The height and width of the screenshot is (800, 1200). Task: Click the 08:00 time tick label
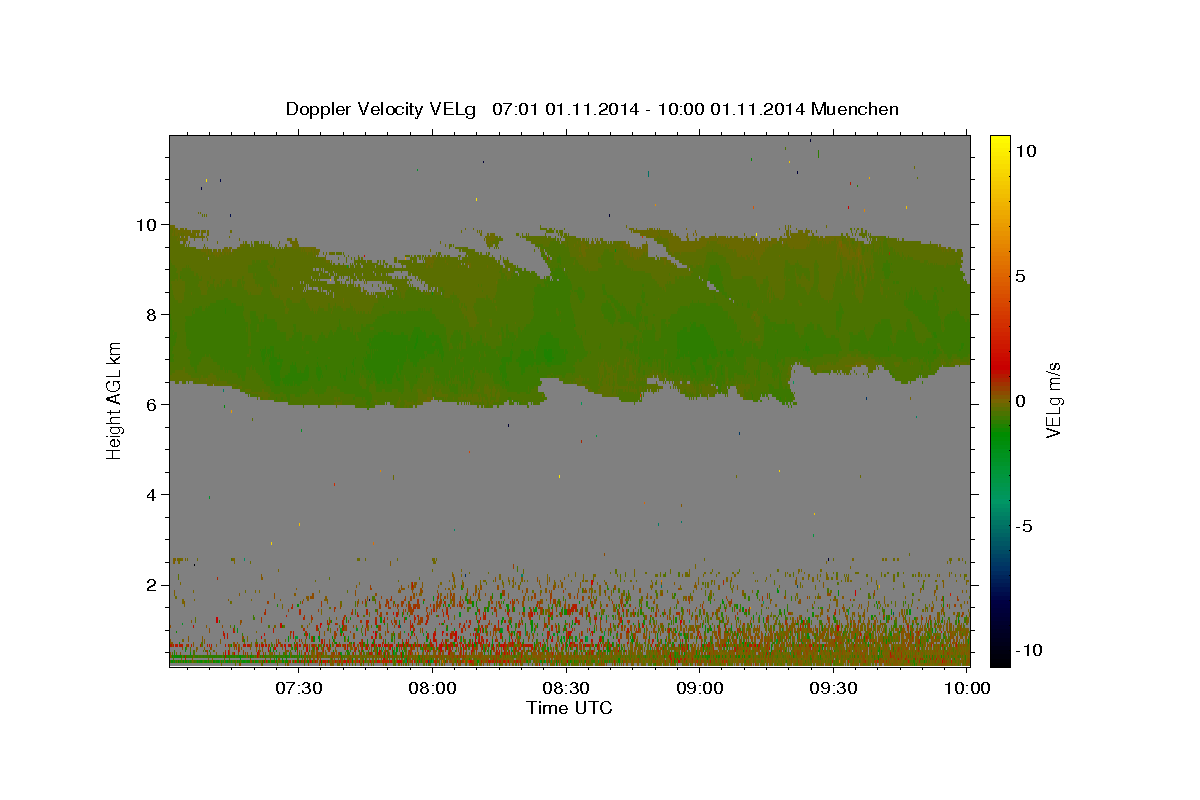click(x=433, y=688)
